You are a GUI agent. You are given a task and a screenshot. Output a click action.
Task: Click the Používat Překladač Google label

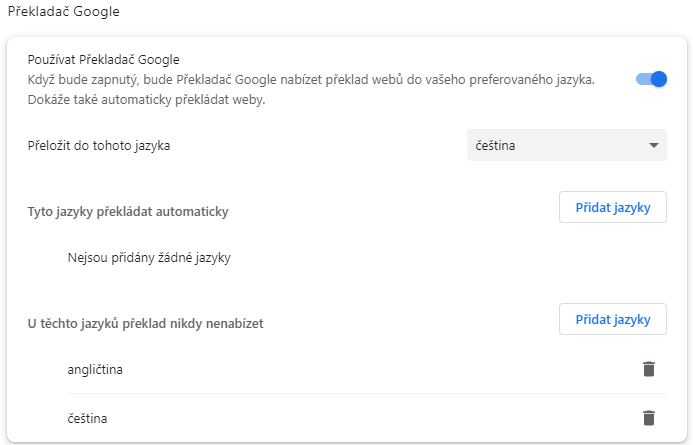(x=103, y=60)
